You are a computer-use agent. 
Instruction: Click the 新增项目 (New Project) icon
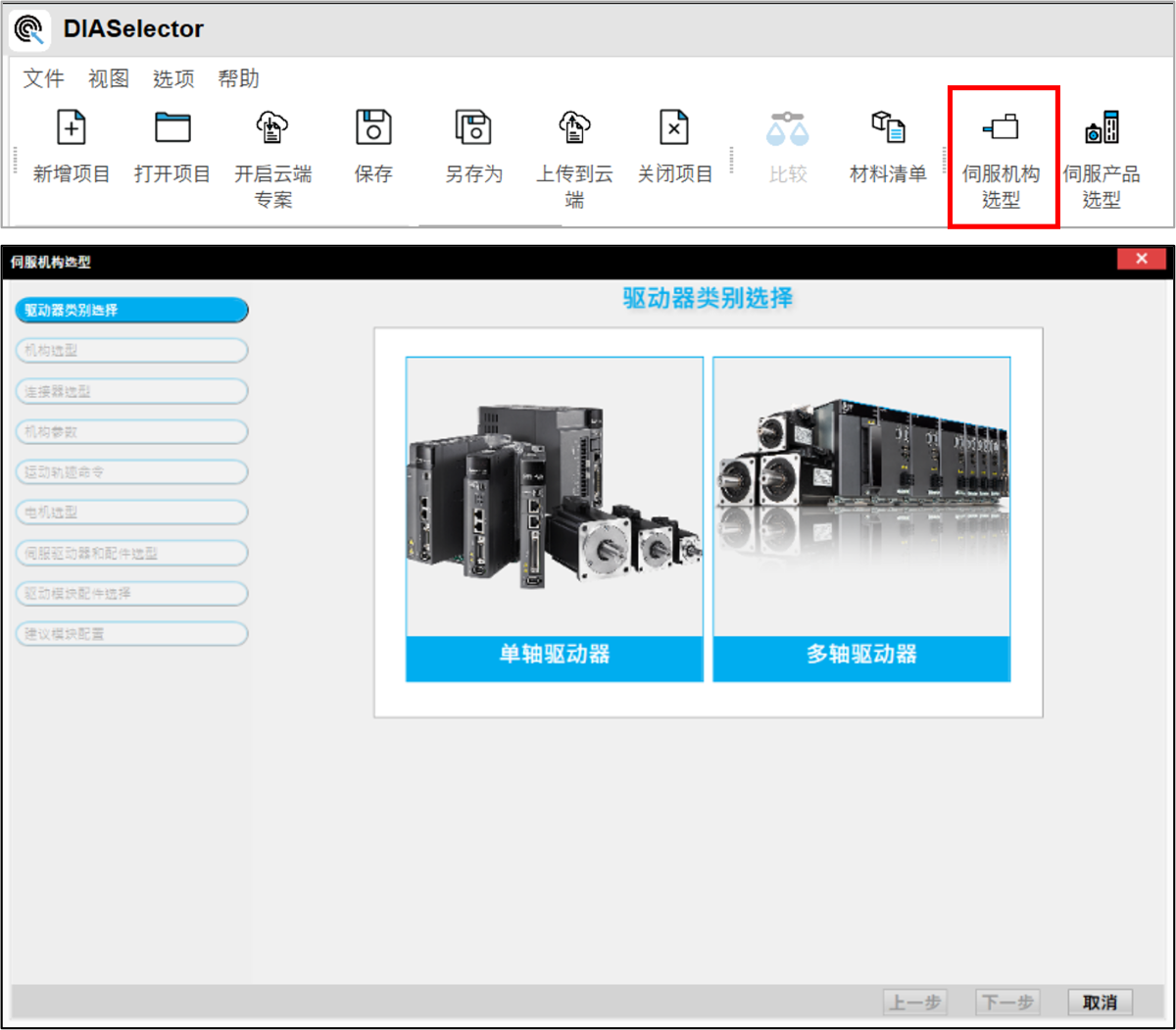point(72,128)
